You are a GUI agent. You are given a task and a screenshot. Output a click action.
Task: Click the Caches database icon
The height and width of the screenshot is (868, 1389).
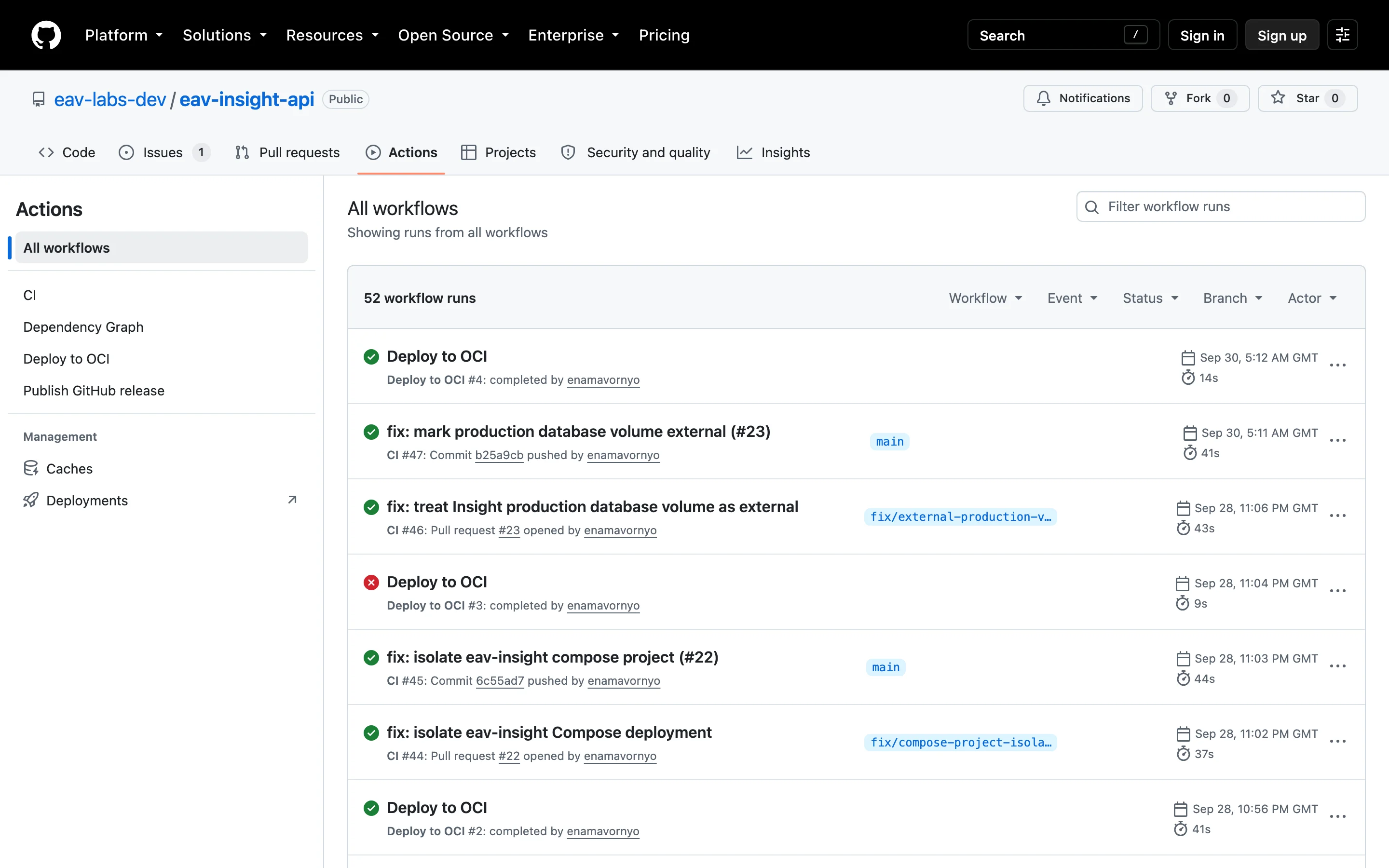point(31,468)
